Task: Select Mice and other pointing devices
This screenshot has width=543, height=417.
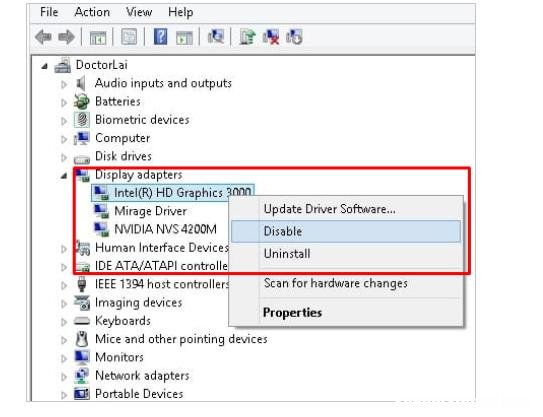Action: [x=181, y=339]
